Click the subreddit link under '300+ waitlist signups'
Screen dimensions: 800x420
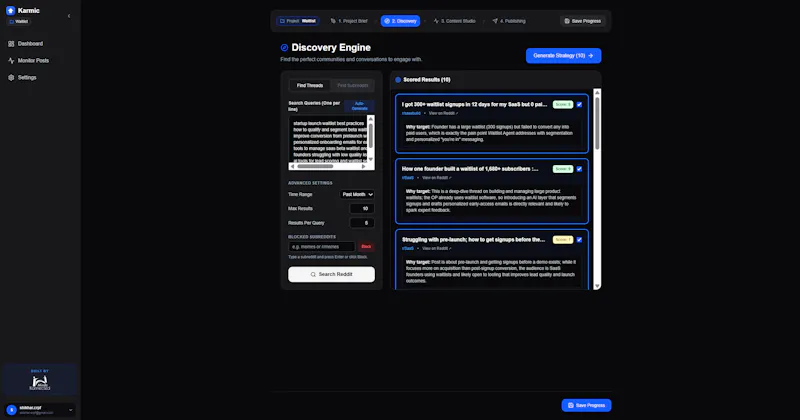pyautogui.click(x=411, y=113)
